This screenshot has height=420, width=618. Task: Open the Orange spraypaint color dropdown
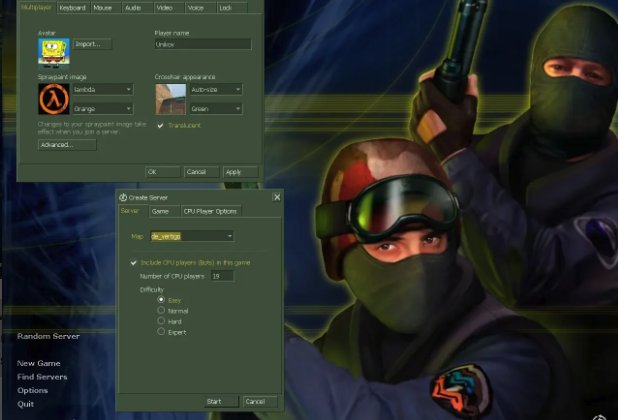pyautogui.click(x=129, y=108)
